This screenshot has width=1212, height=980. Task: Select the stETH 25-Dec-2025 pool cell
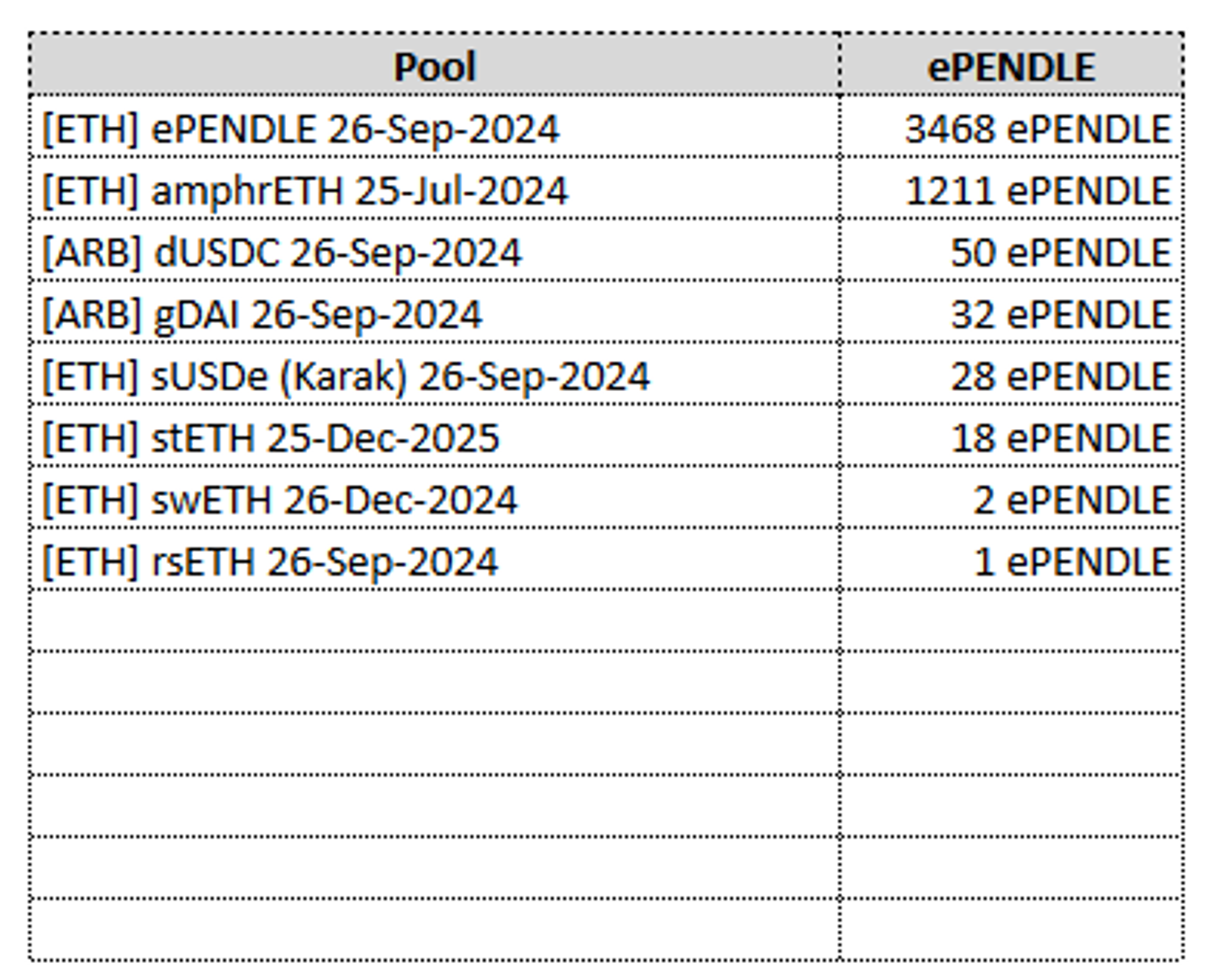click(x=271, y=438)
